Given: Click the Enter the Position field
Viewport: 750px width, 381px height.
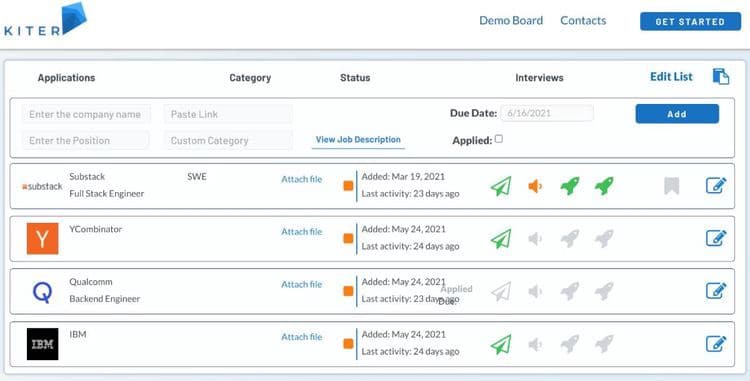Looking at the screenshot, I should point(86,141).
